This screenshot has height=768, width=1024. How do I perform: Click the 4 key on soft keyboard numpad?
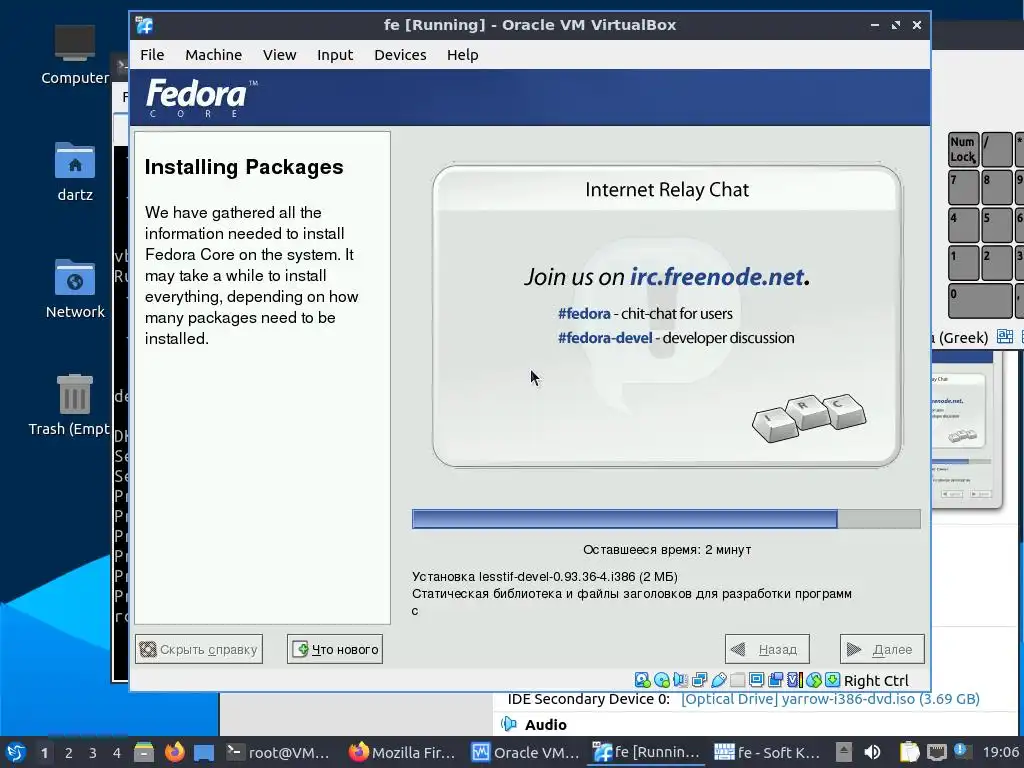click(x=963, y=225)
